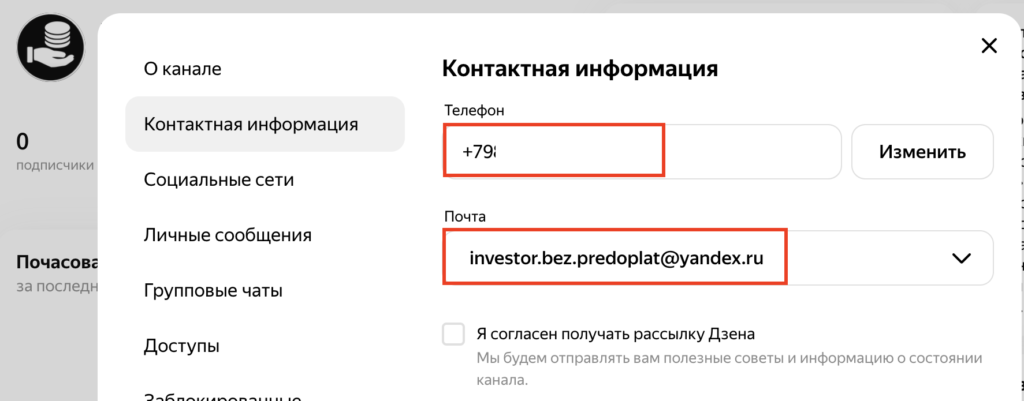
Task: Select "Контактная информация" in the sidebar
Action: (251, 125)
